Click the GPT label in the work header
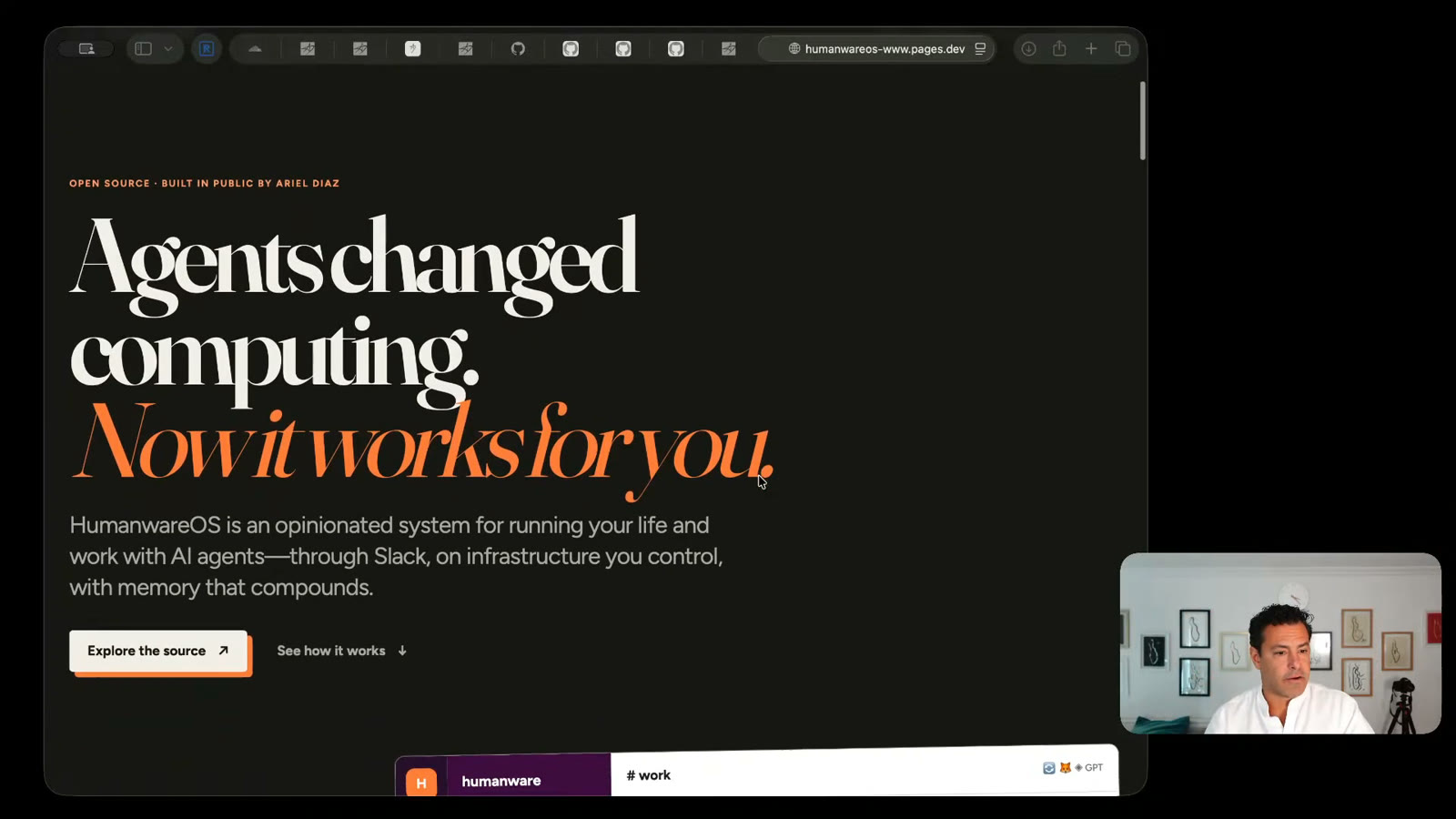 click(x=1094, y=767)
